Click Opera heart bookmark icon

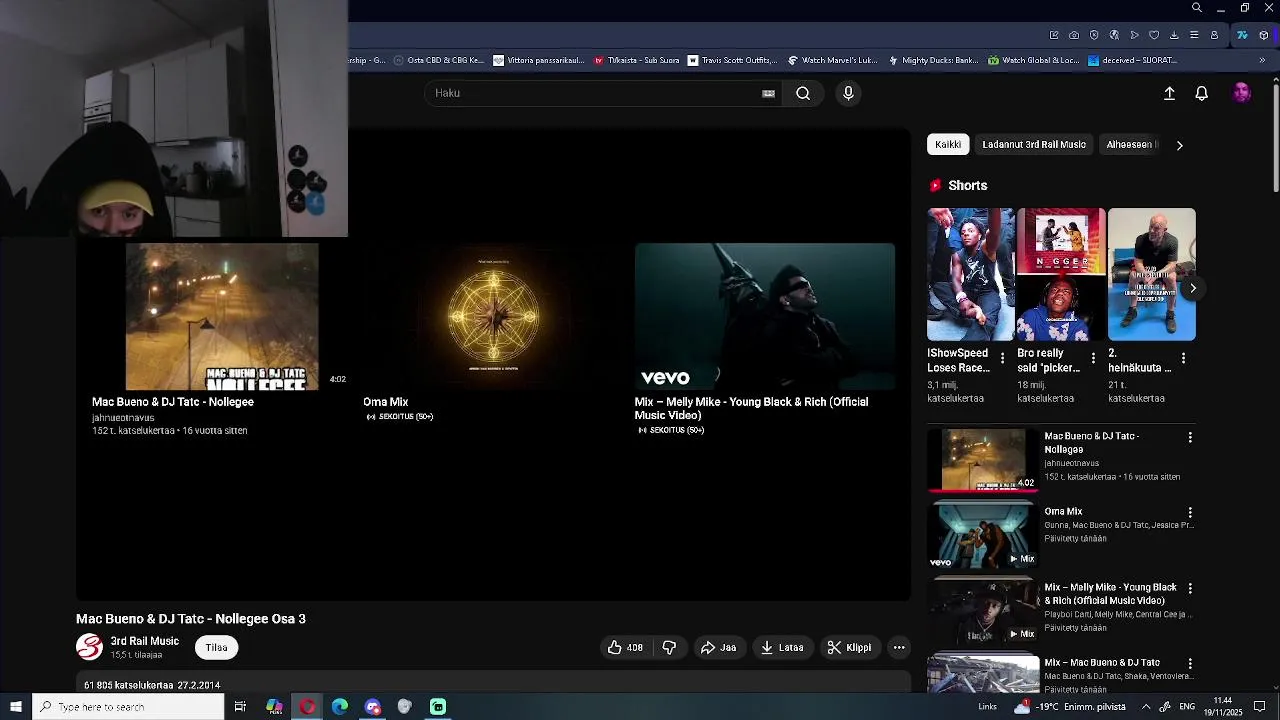1154,35
